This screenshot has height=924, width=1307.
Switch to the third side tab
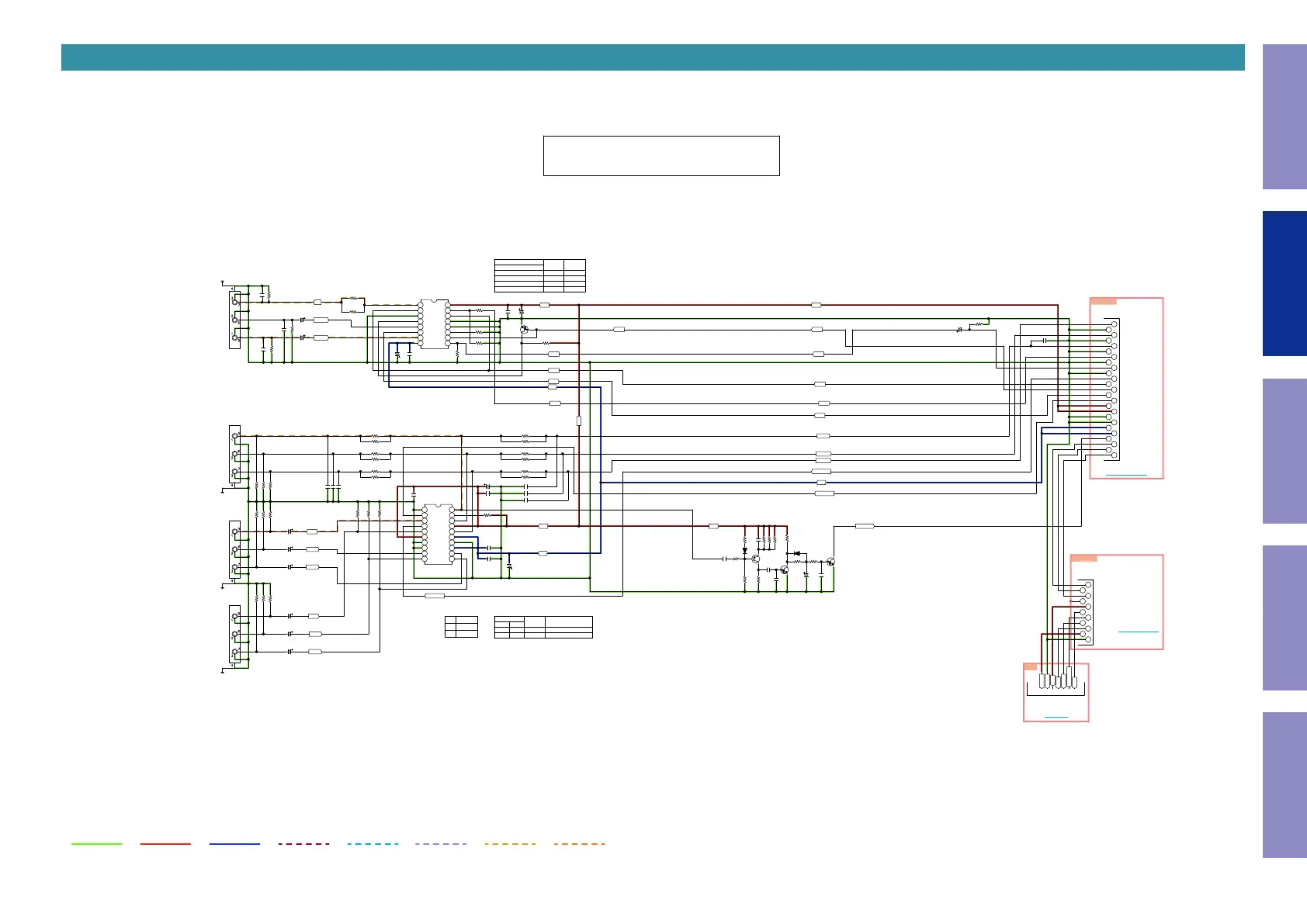pyautogui.click(x=1284, y=451)
